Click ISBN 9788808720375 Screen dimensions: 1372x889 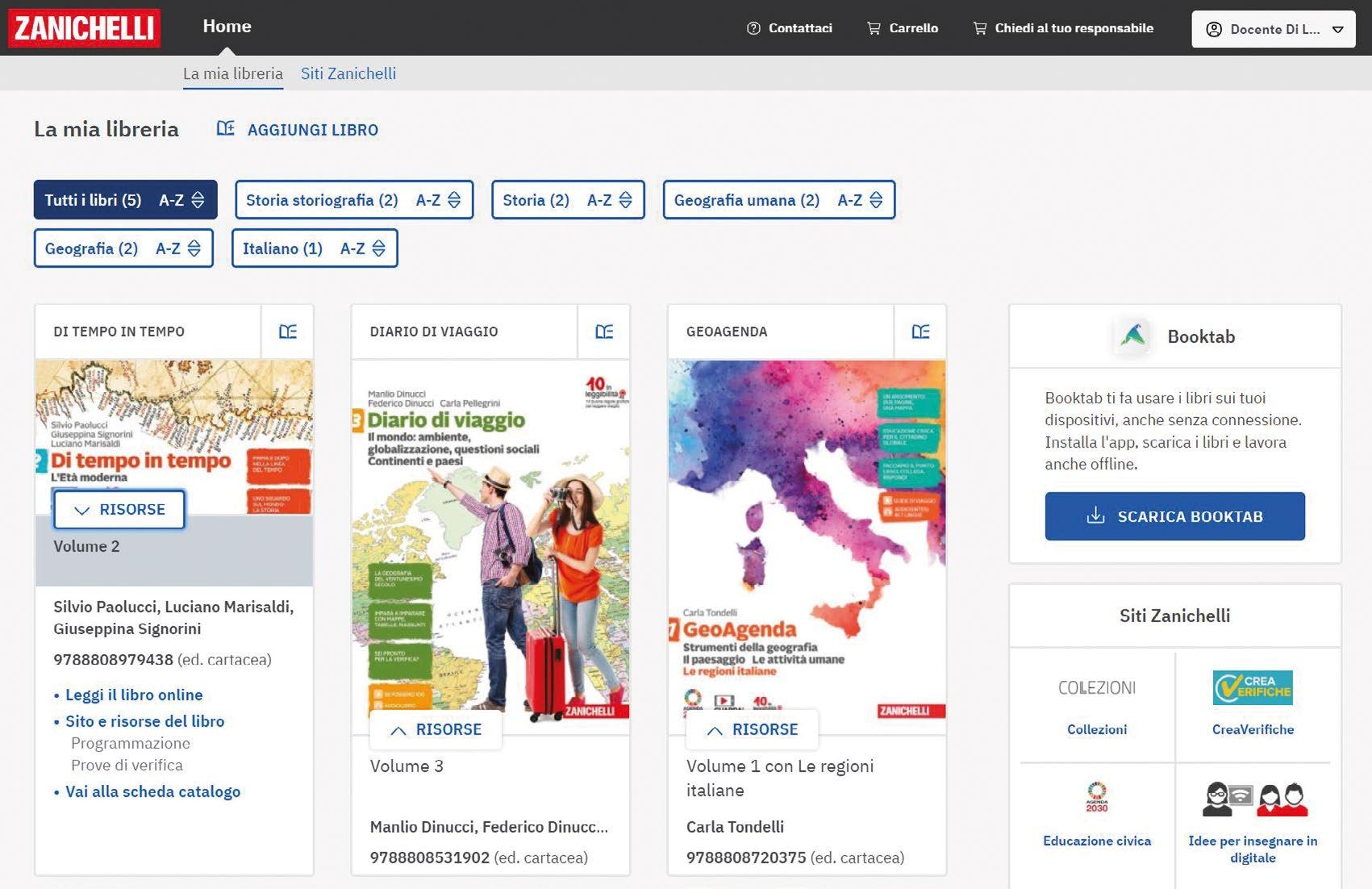[746, 858]
